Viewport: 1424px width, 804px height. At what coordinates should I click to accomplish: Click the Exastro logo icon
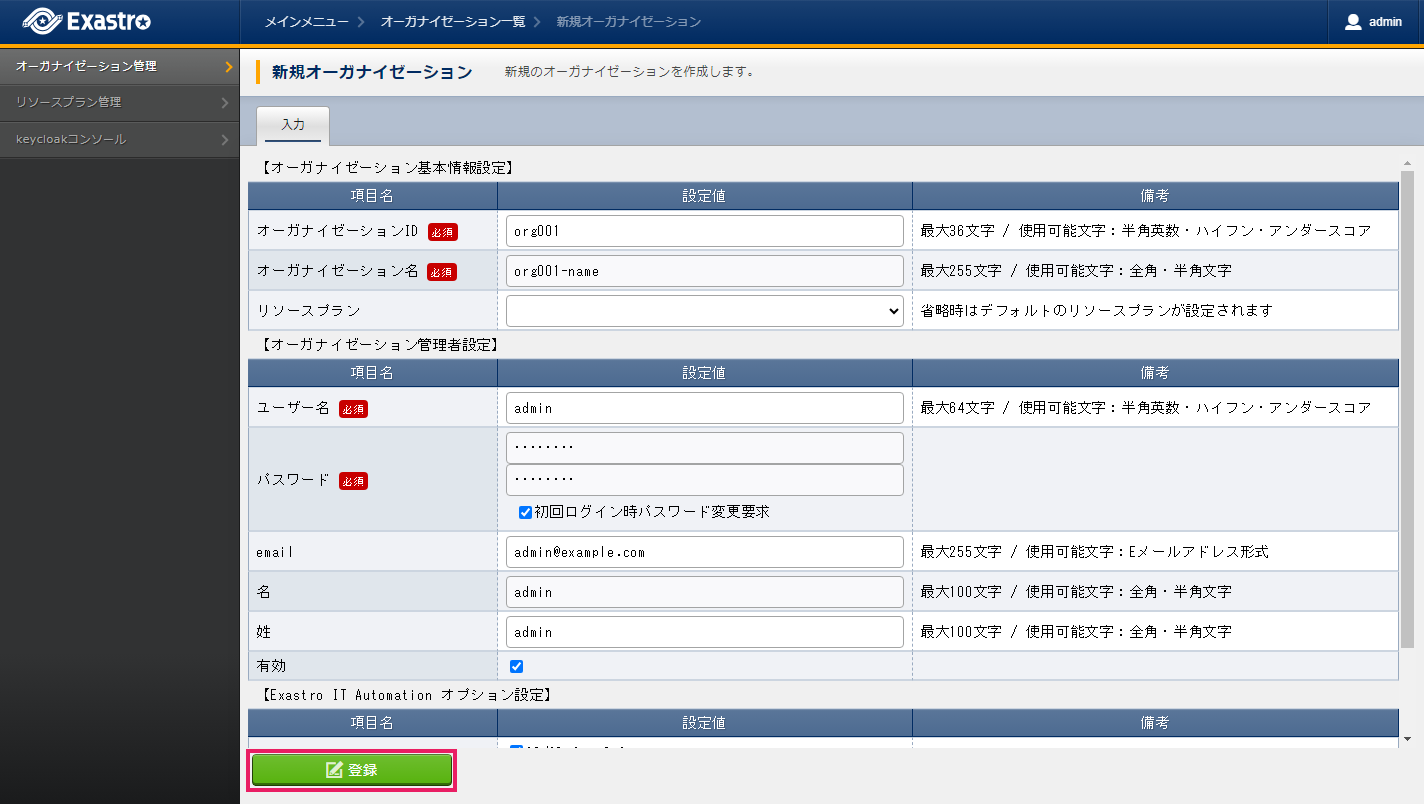(42, 21)
